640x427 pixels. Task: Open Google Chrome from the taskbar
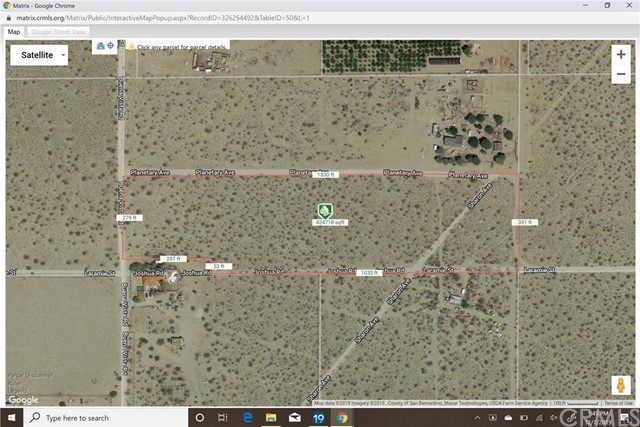[342, 417]
